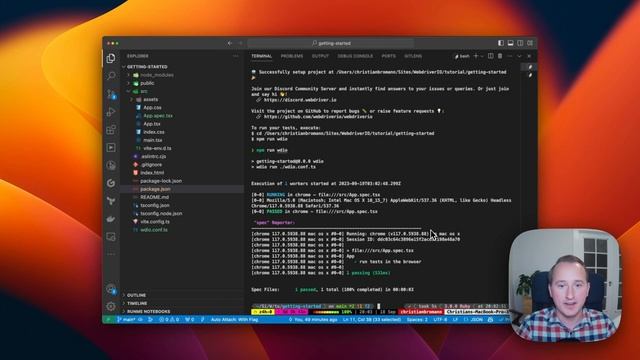
Task: Open the wdio.conf.ts file
Action: click(153, 230)
